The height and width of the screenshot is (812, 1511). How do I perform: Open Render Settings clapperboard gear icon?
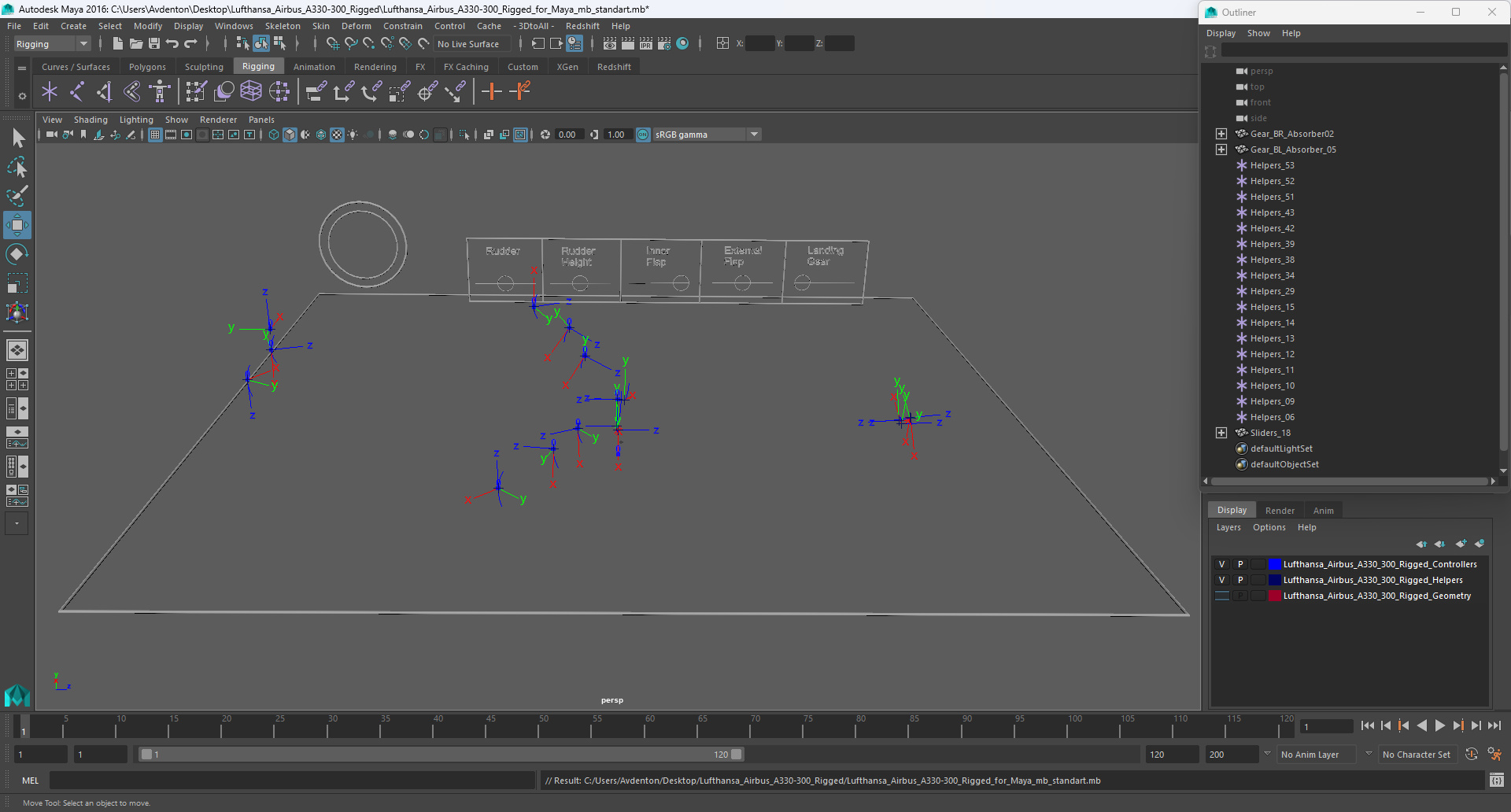point(664,44)
